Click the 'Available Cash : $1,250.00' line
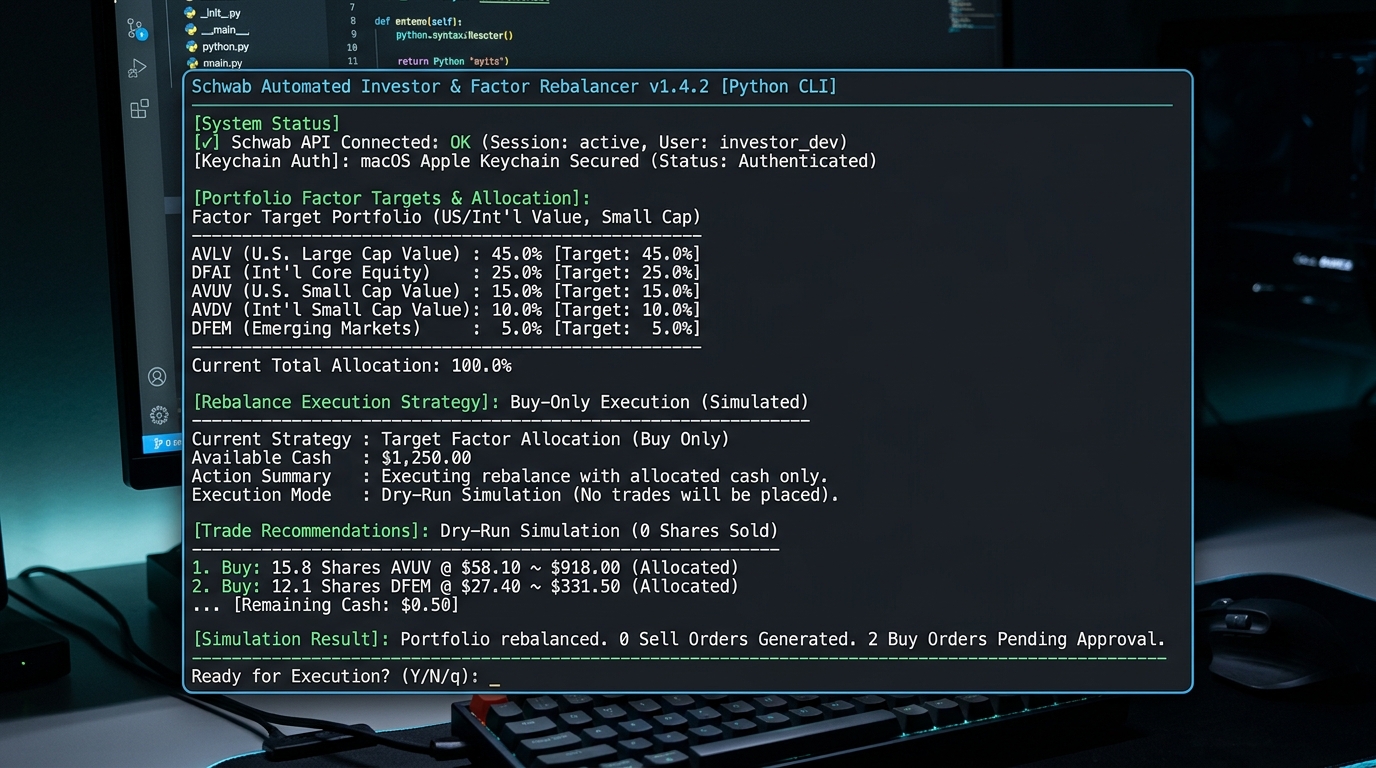This screenshot has width=1376, height=768. click(331, 458)
